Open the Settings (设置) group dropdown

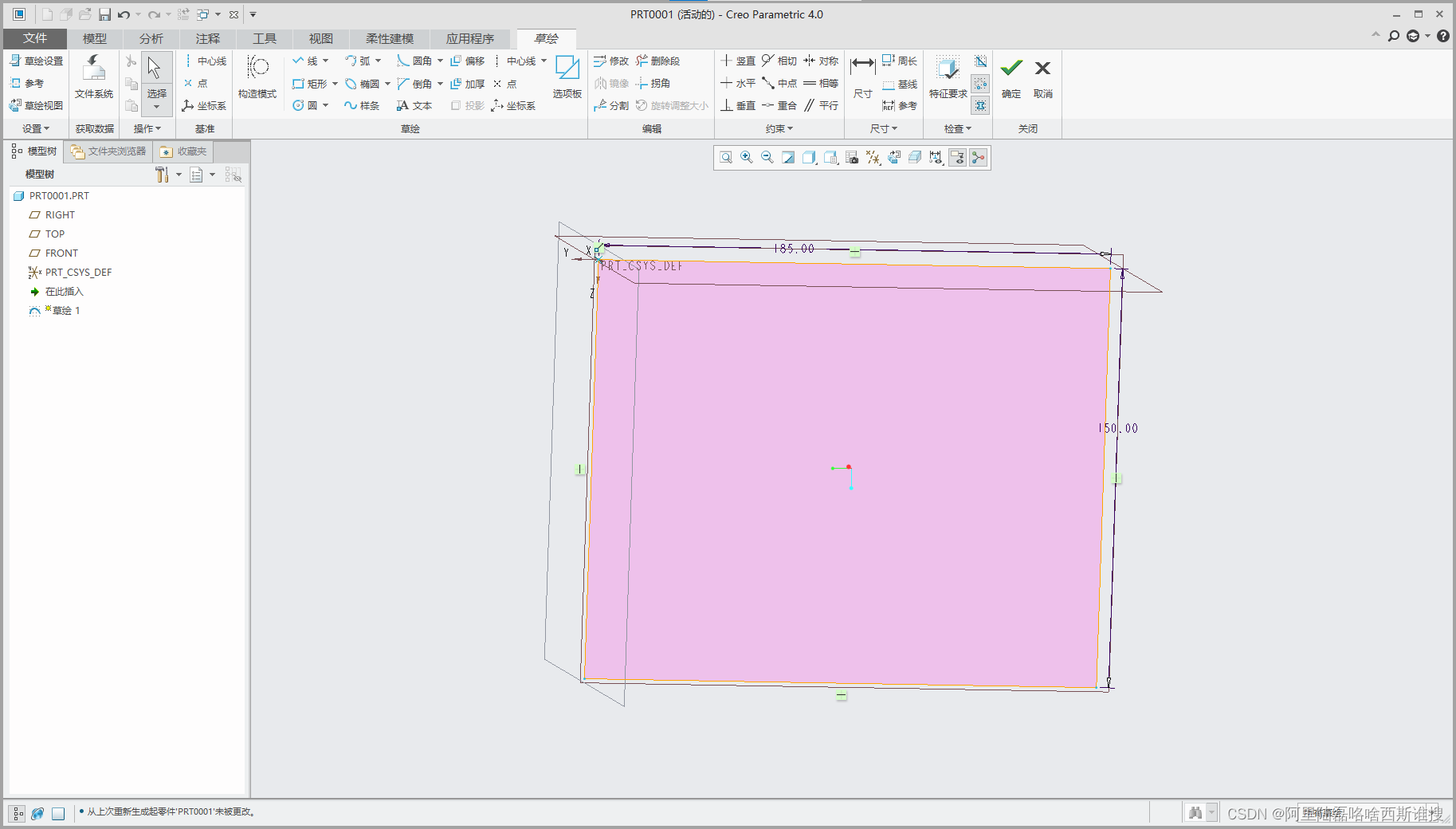click(x=36, y=128)
